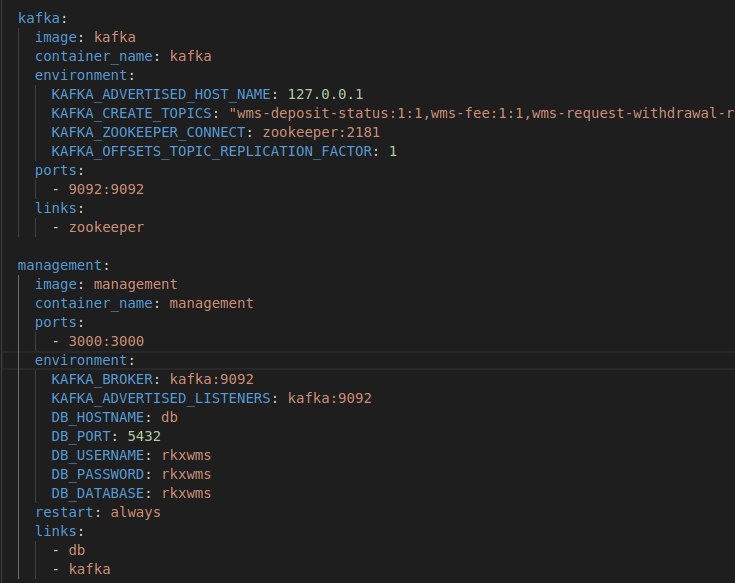This screenshot has height=583, width=735.
Task: Click "container_name: management" line
Action: [x=144, y=303]
